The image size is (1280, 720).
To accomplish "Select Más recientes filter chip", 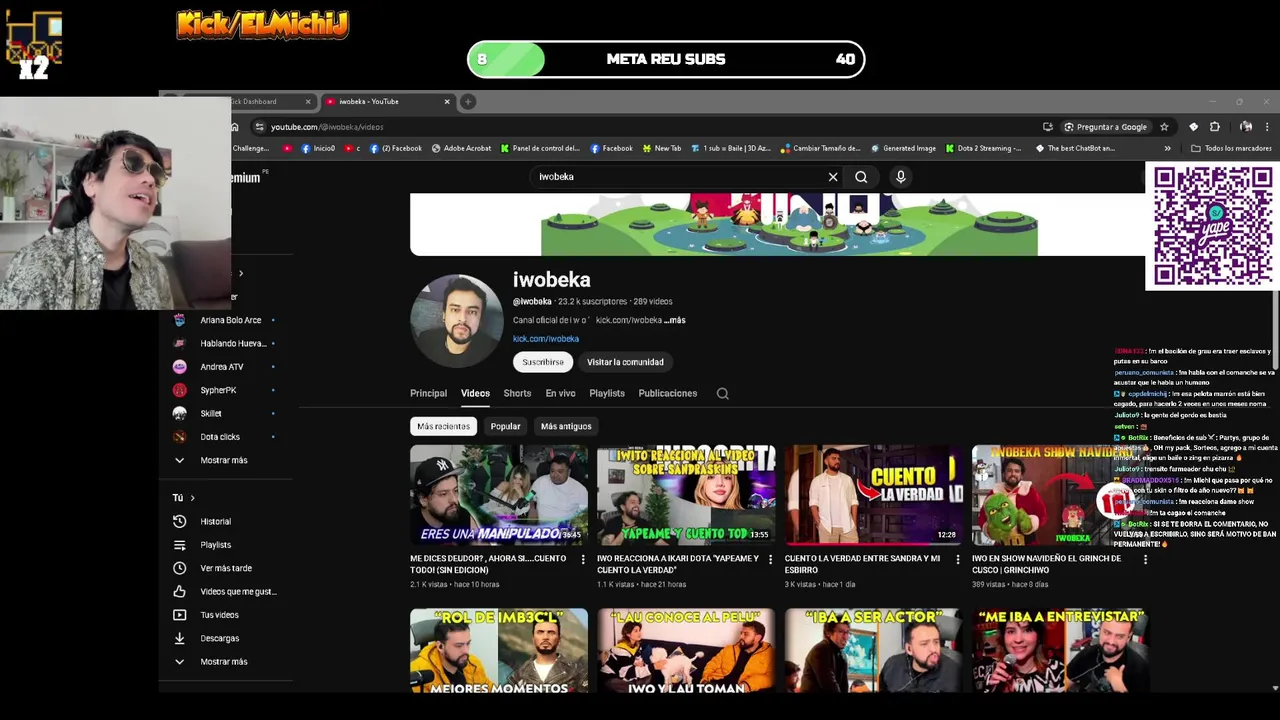I will coord(443,426).
